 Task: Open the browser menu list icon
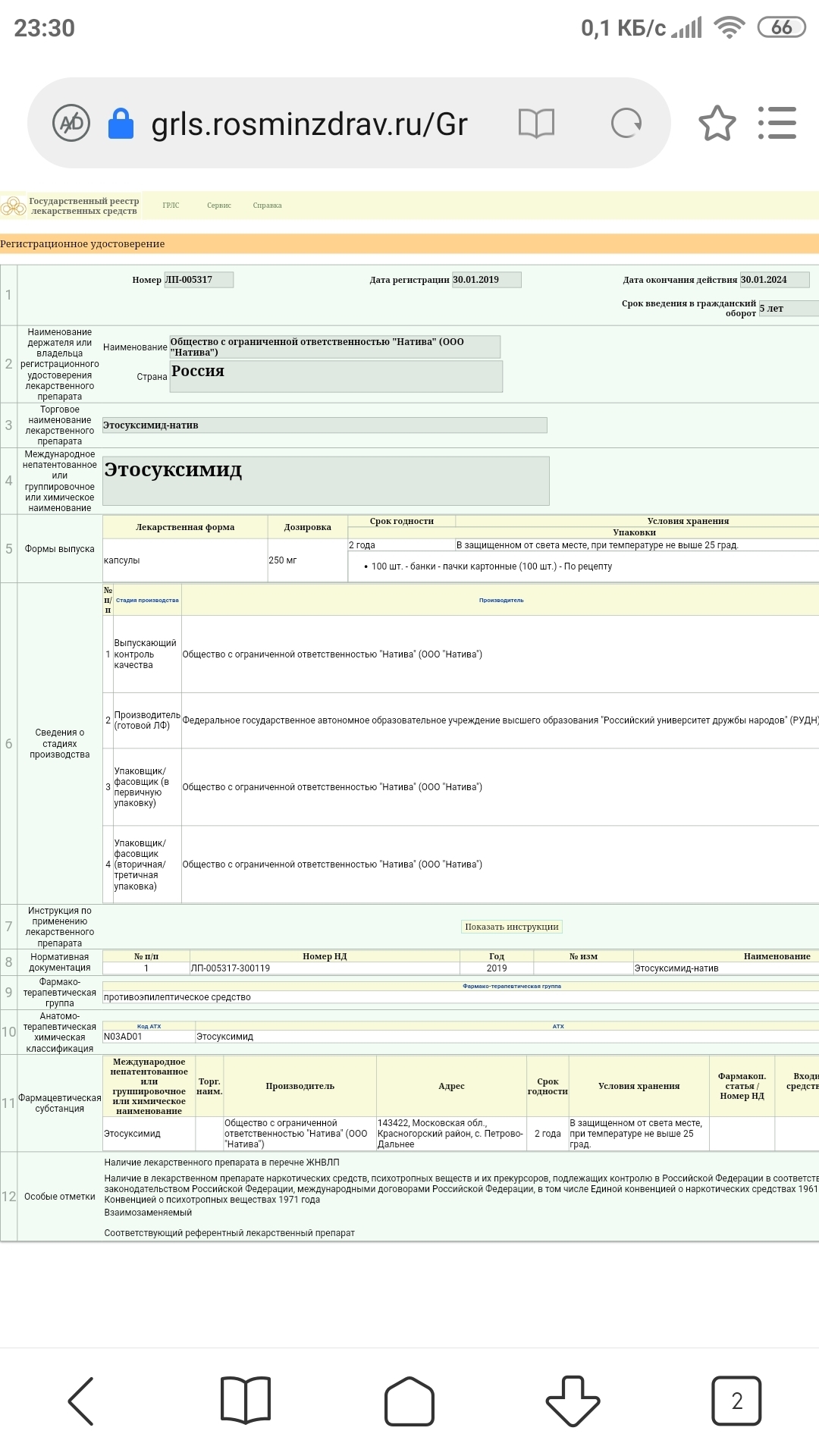(777, 123)
